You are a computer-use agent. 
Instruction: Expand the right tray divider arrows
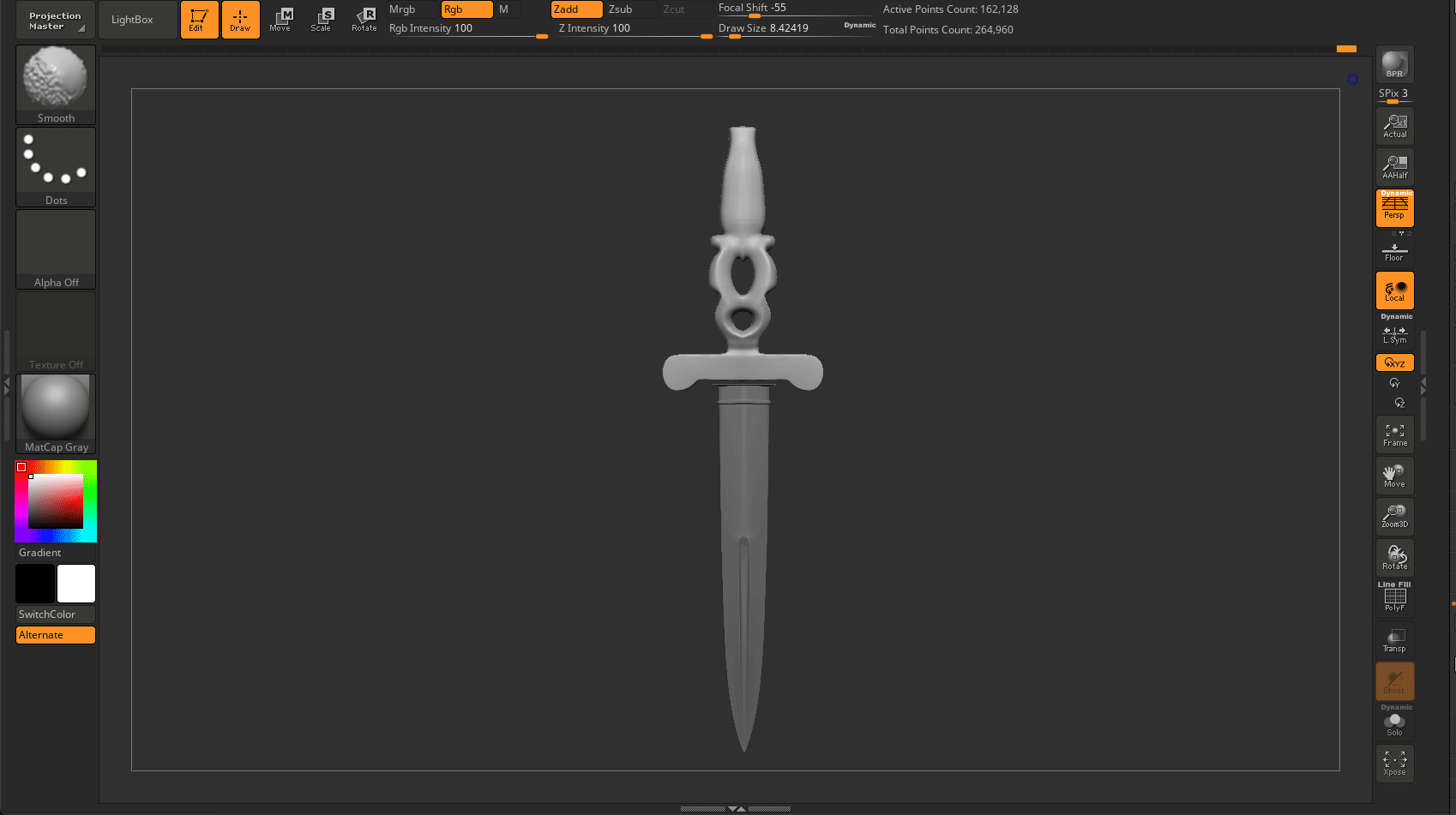pos(1423,386)
